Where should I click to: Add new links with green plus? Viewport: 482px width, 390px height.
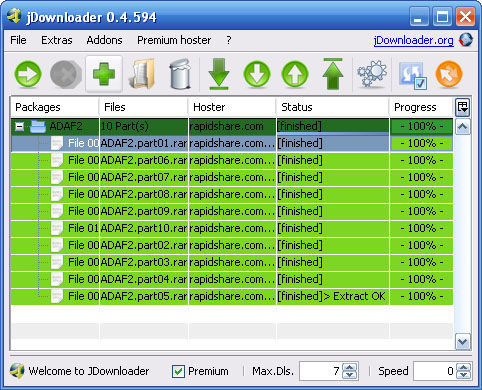click(x=104, y=74)
